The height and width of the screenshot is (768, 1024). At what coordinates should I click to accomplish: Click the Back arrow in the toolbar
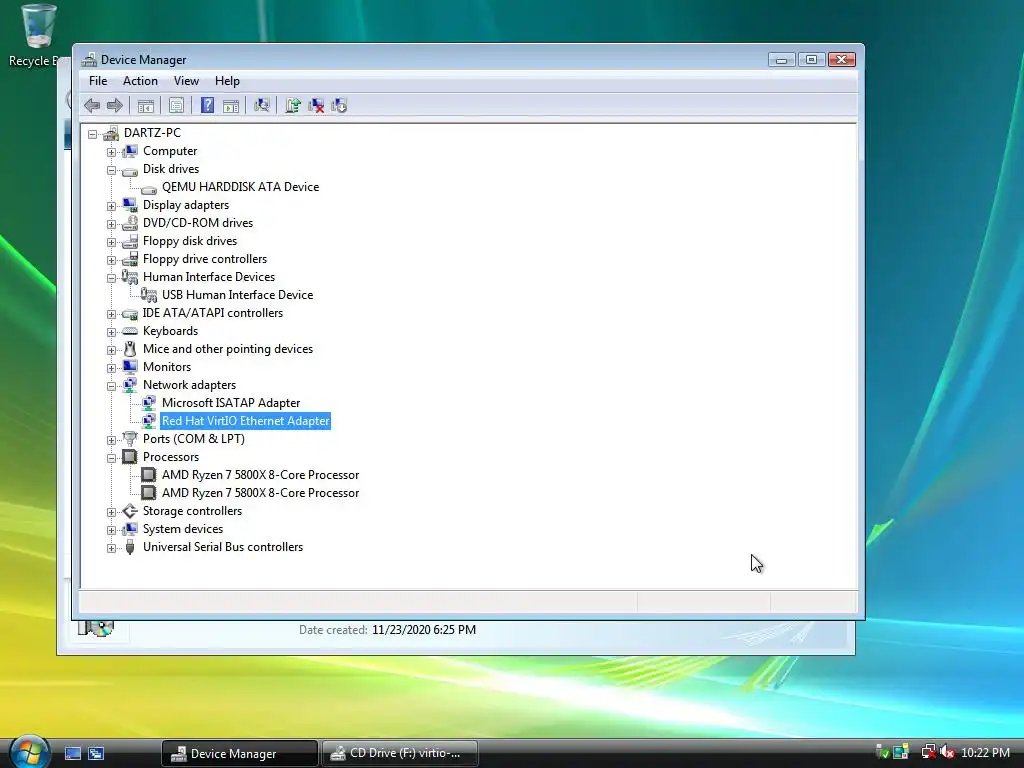92,105
